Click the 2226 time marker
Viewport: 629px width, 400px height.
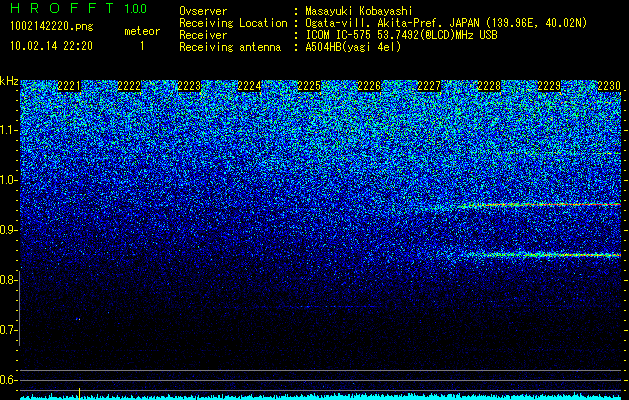pos(369,86)
